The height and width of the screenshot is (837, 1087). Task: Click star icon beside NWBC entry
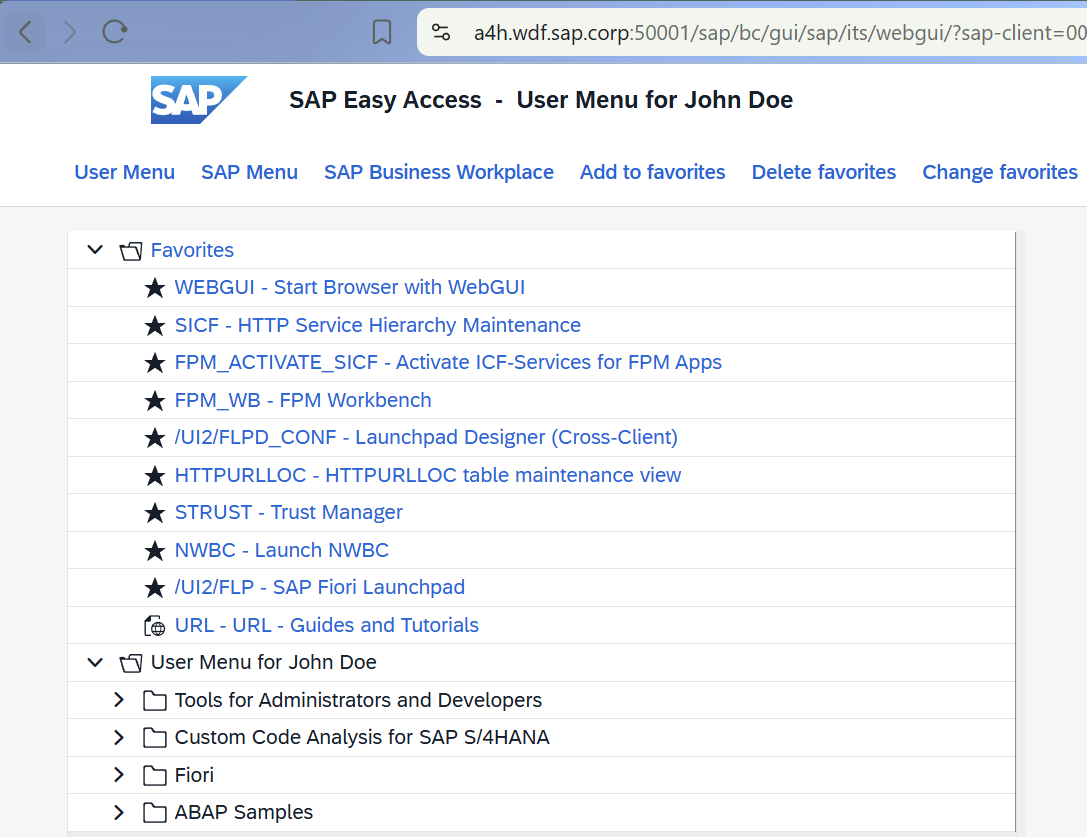[155, 551]
